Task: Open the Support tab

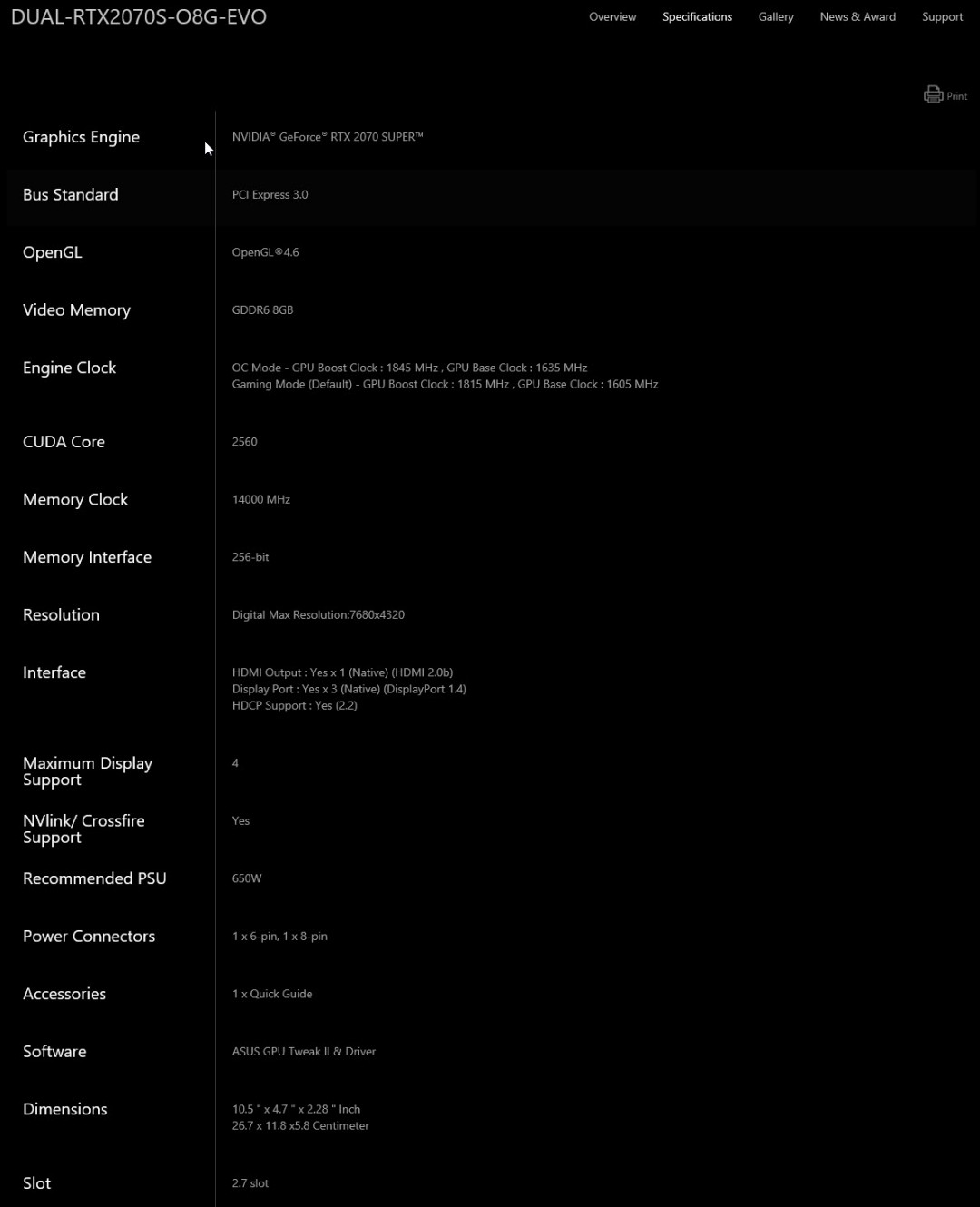Action: pos(942,16)
